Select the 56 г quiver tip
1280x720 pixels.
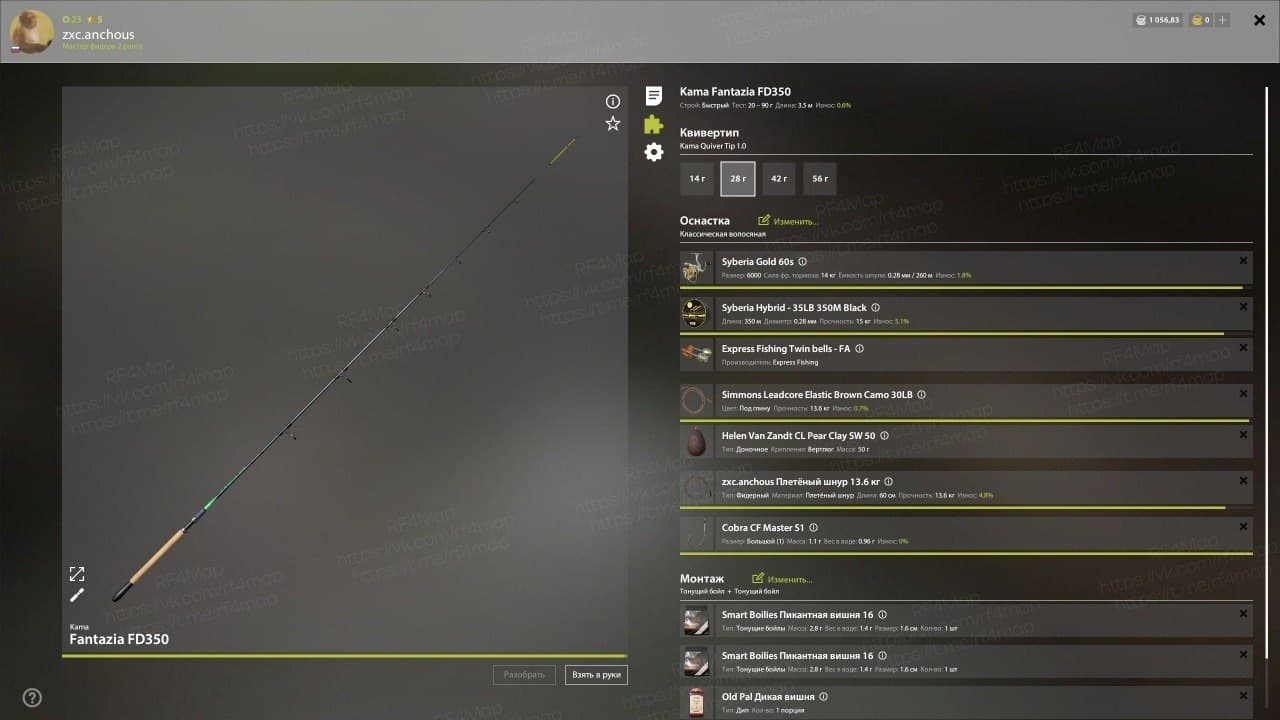click(x=820, y=179)
